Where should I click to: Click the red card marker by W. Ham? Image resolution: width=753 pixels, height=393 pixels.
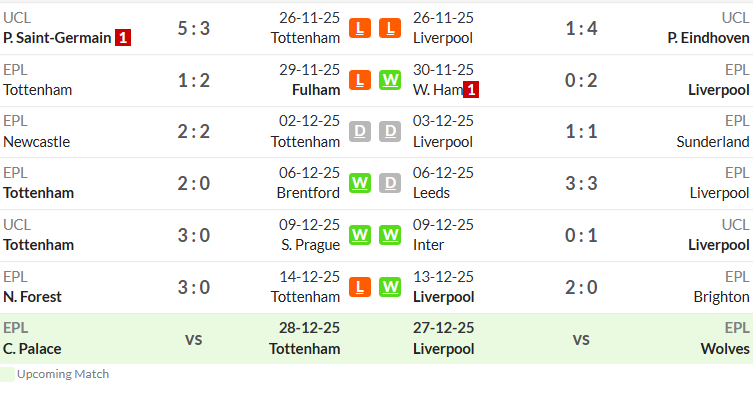tap(471, 89)
